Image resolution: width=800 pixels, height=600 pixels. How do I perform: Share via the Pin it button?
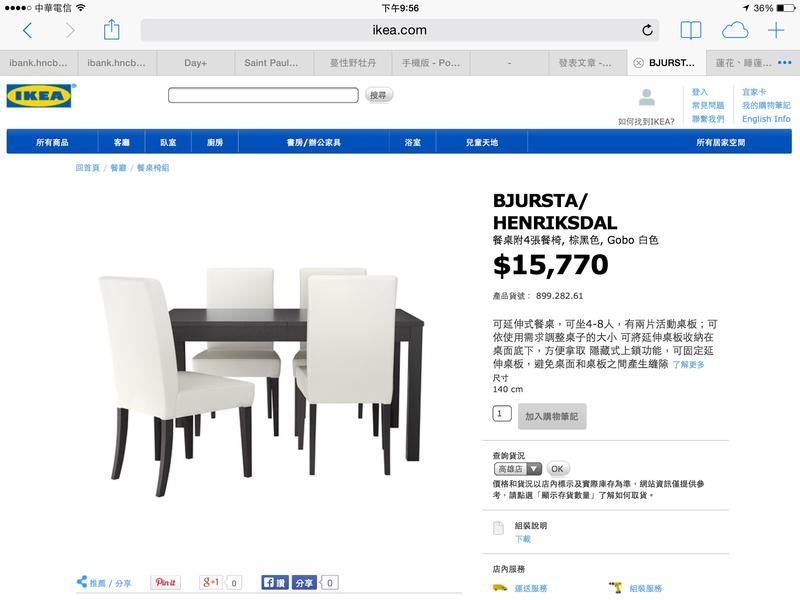166,582
